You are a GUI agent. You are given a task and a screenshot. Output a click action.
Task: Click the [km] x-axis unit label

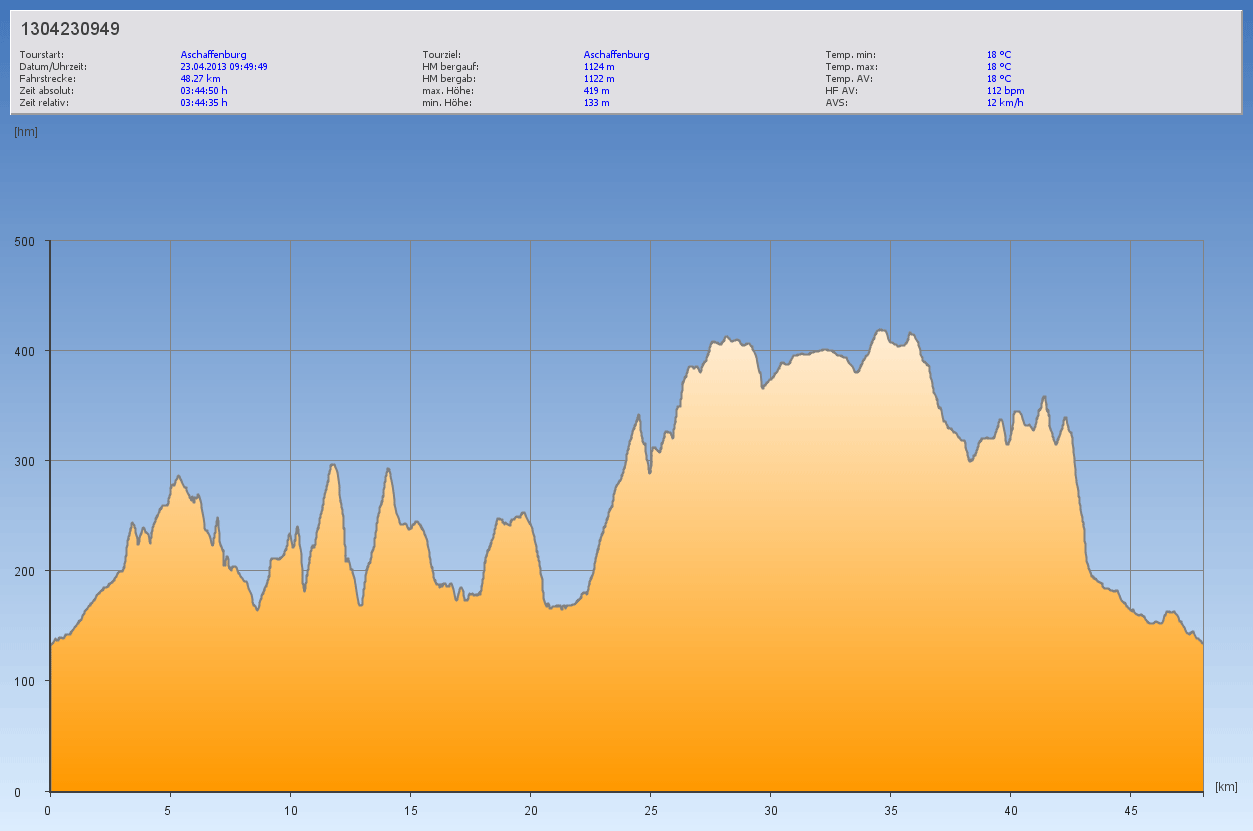point(1226,787)
